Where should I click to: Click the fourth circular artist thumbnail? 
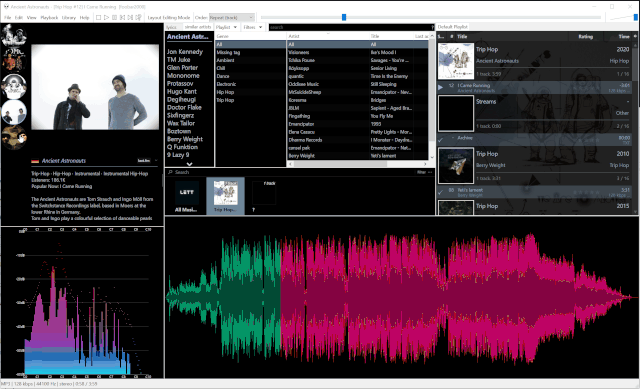pos(14,112)
